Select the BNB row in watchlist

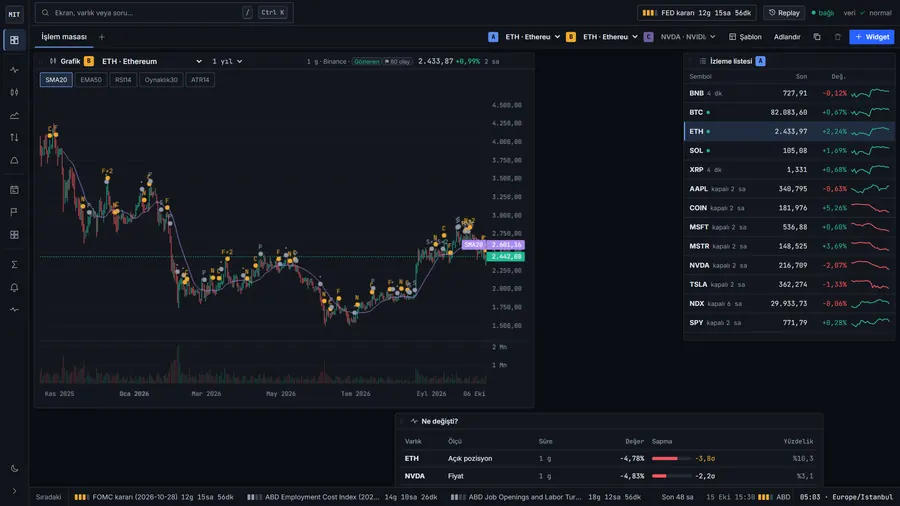click(789, 93)
